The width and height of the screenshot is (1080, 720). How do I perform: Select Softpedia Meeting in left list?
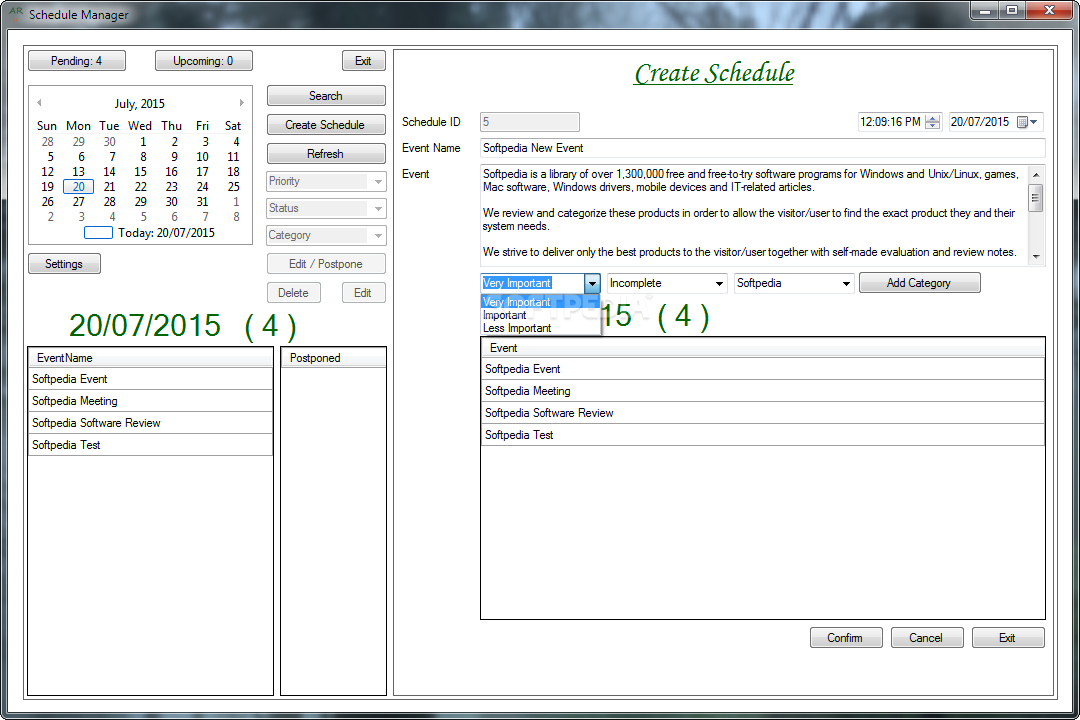(x=150, y=401)
